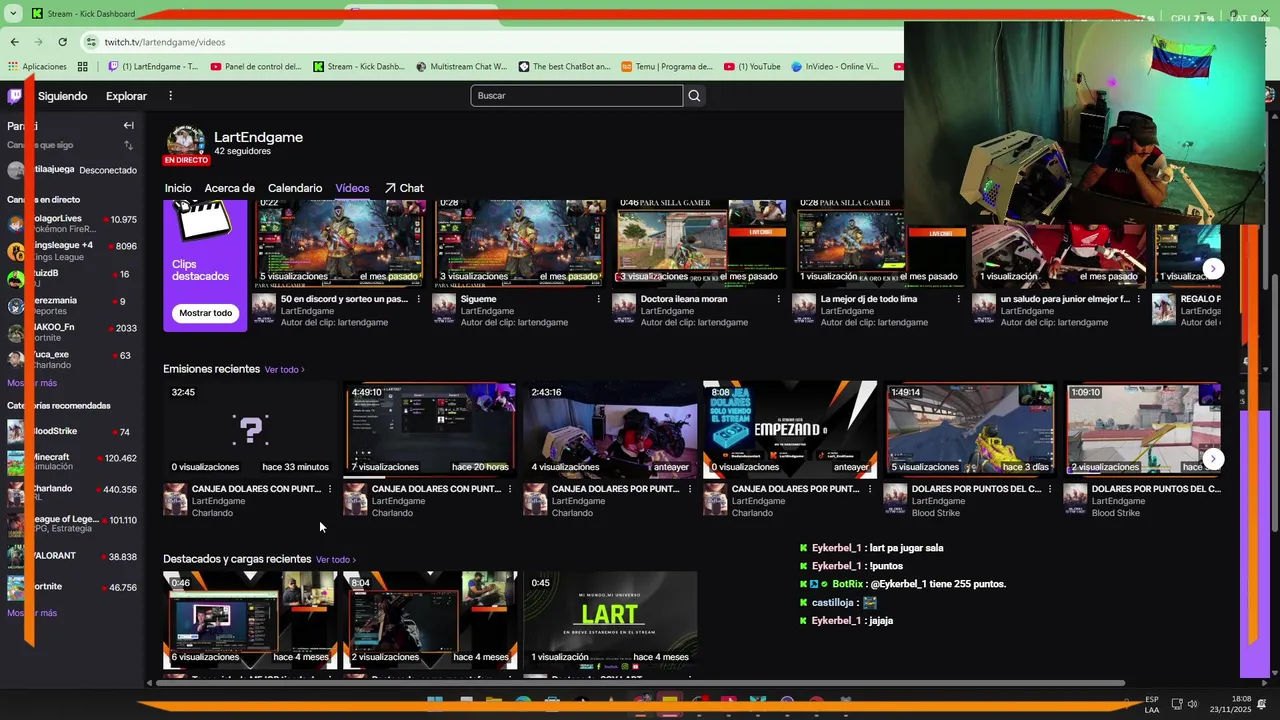Open 'The best ChatBot an...' bookmark
The image size is (1280, 720).
click(x=564, y=67)
